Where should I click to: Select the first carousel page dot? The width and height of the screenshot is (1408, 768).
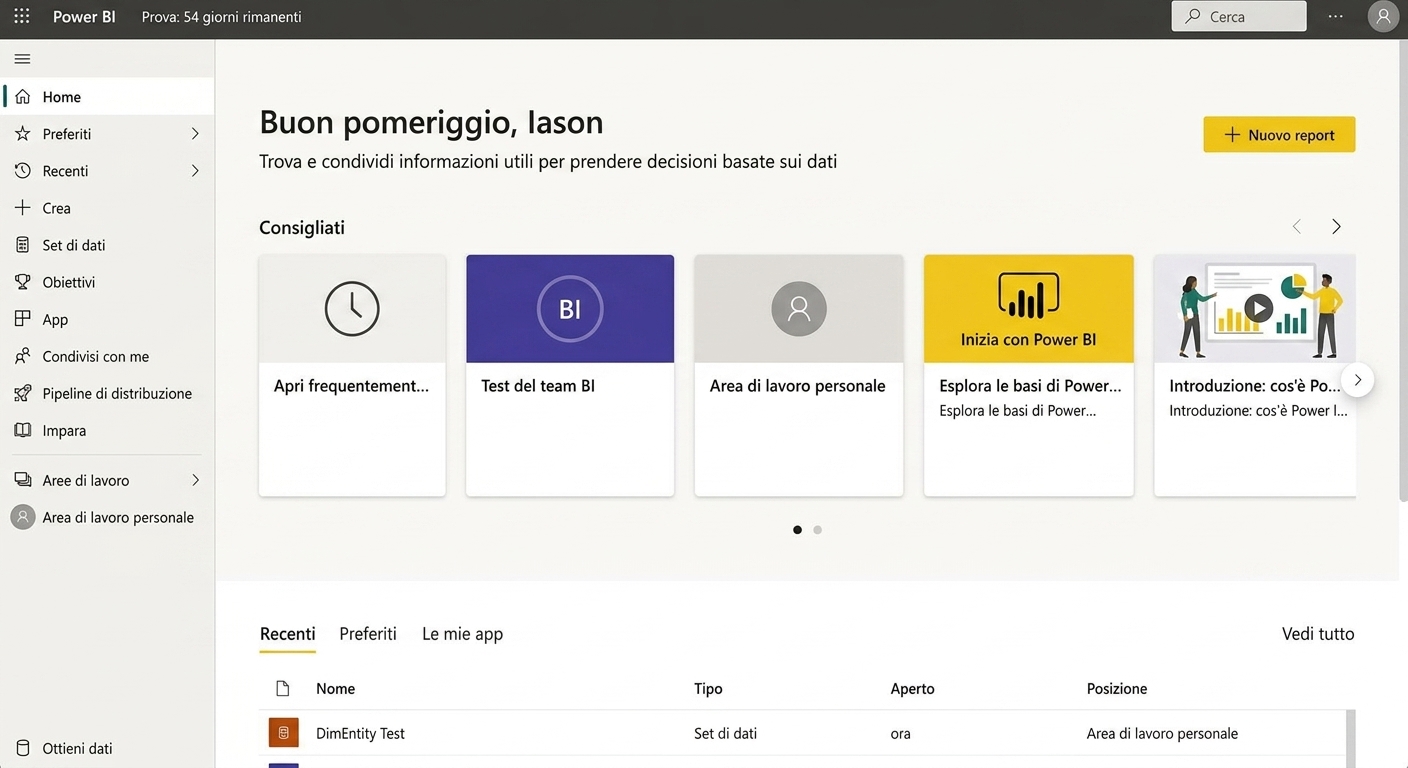click(x=797, y=530)
